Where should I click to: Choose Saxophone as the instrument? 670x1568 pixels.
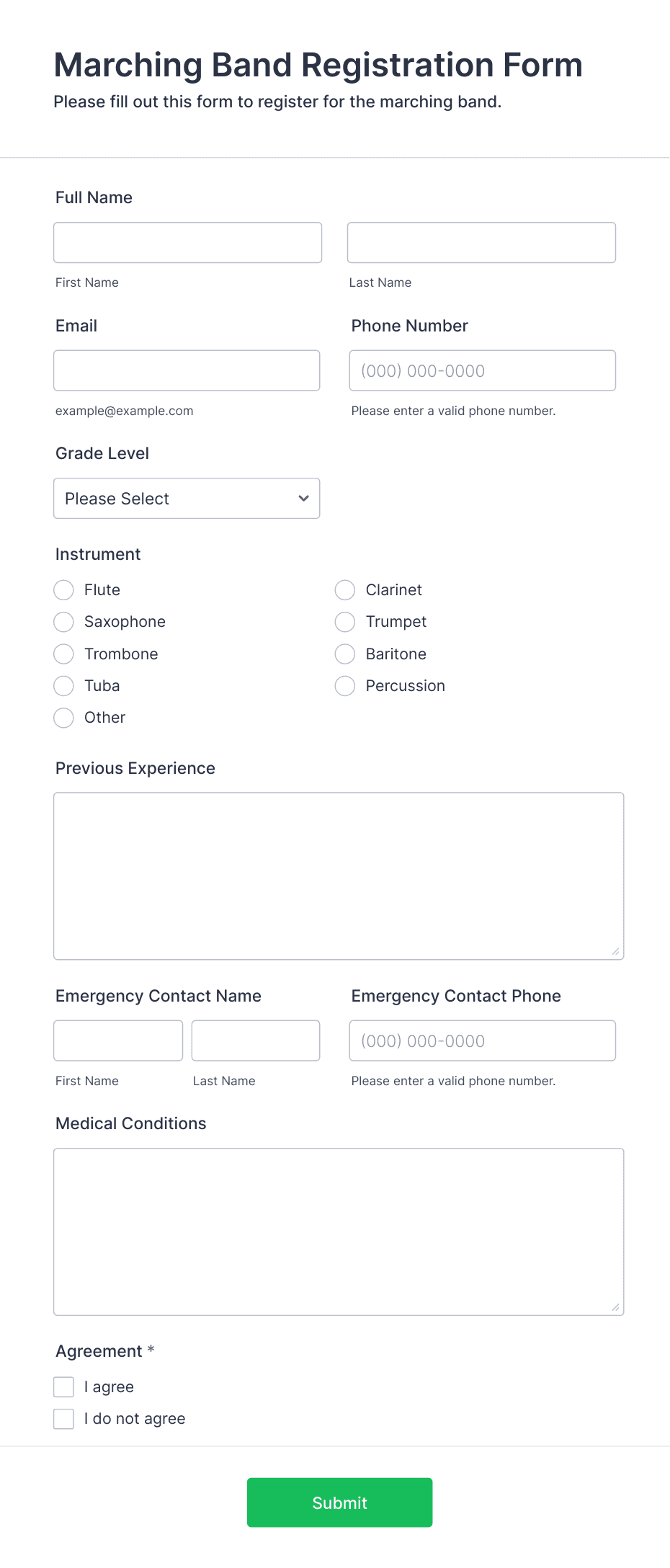[63, 622]
